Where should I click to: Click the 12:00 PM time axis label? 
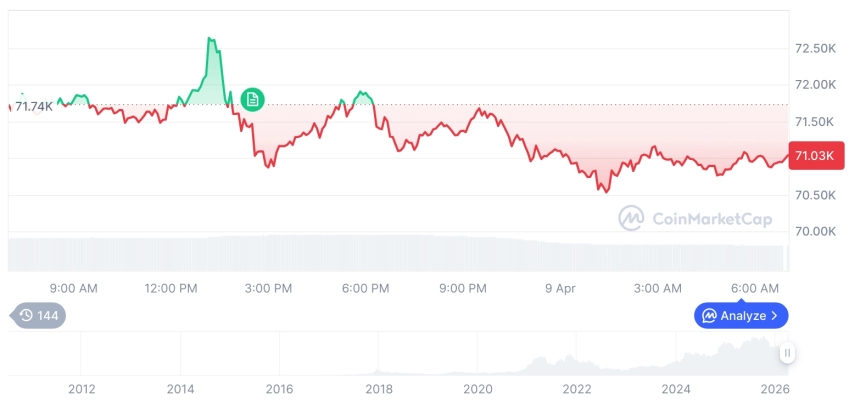171,289
